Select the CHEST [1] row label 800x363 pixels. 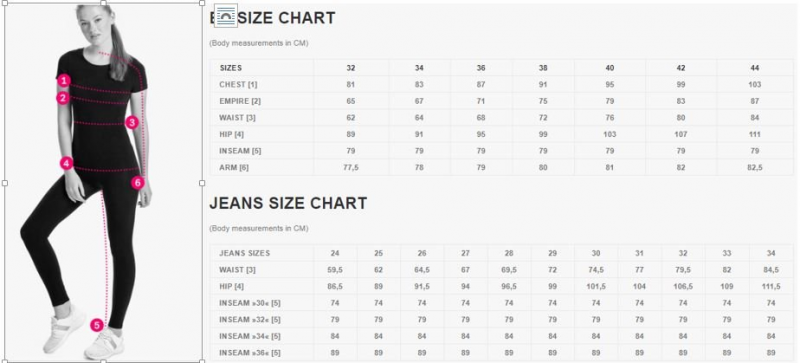click(238, 84)
